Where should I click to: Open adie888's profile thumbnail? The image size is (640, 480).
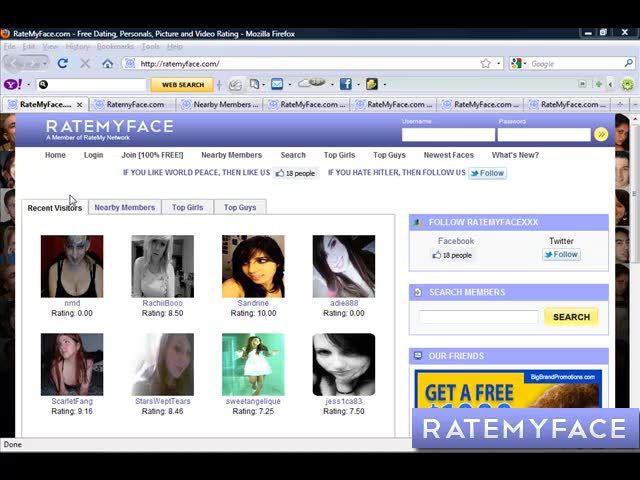point(344,266)
